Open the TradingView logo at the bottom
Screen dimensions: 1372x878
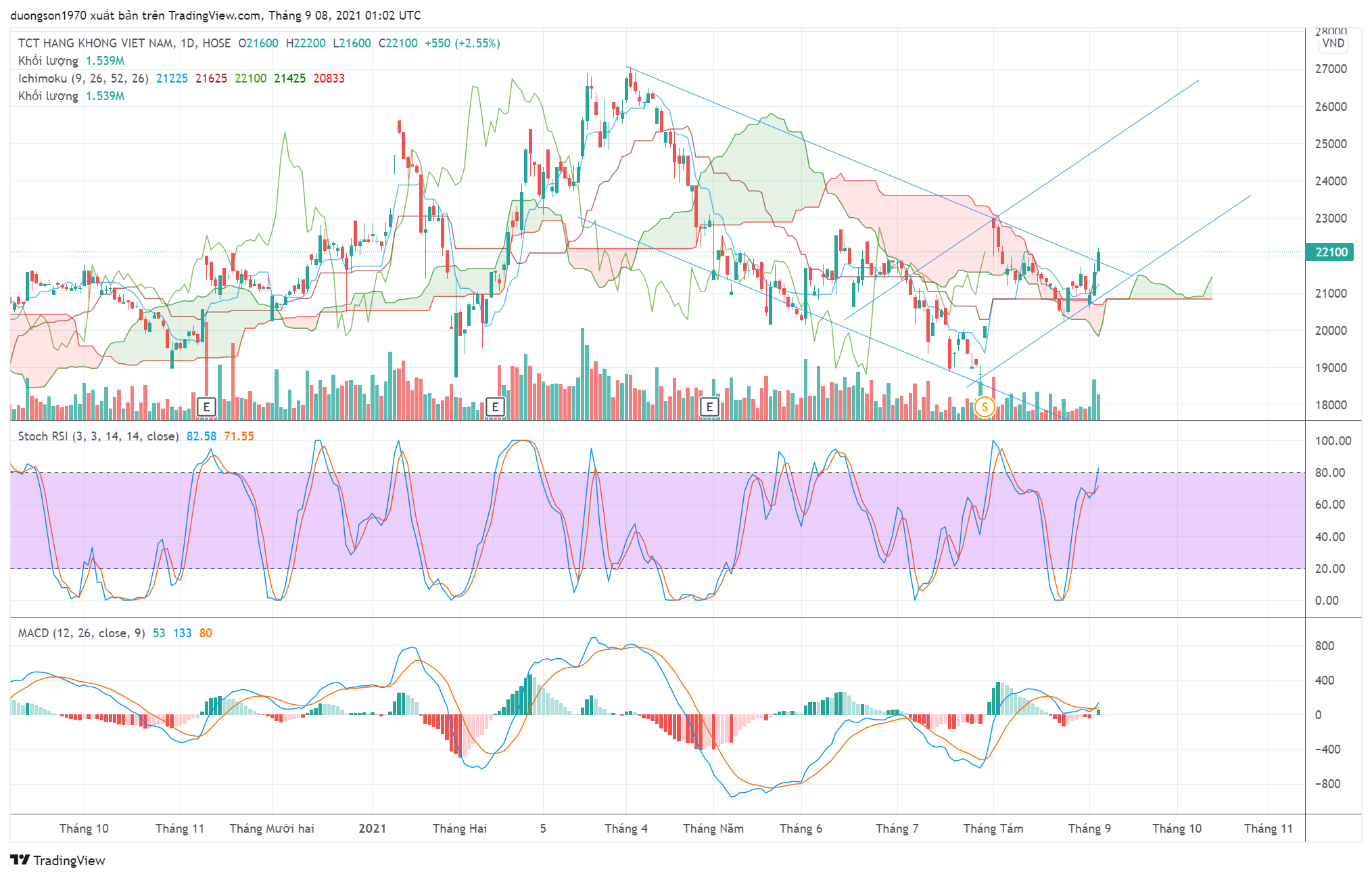pos(58,860)
